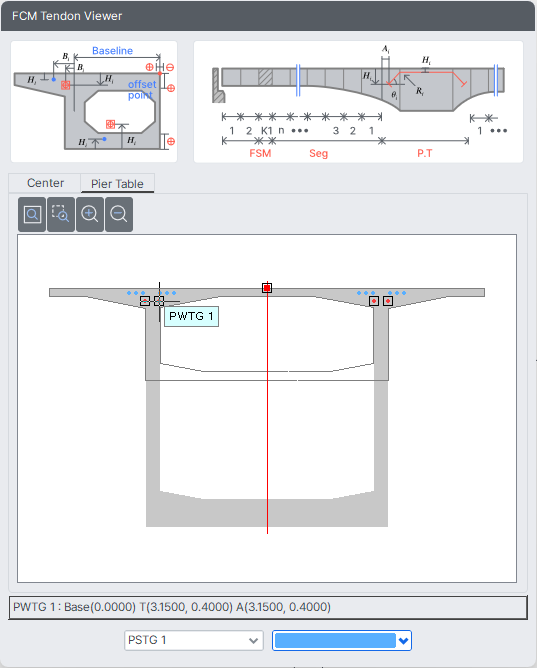This screenshot has height=668, width=537.
Task: Click blue tendon dots above right web
Action: [381, 293]
